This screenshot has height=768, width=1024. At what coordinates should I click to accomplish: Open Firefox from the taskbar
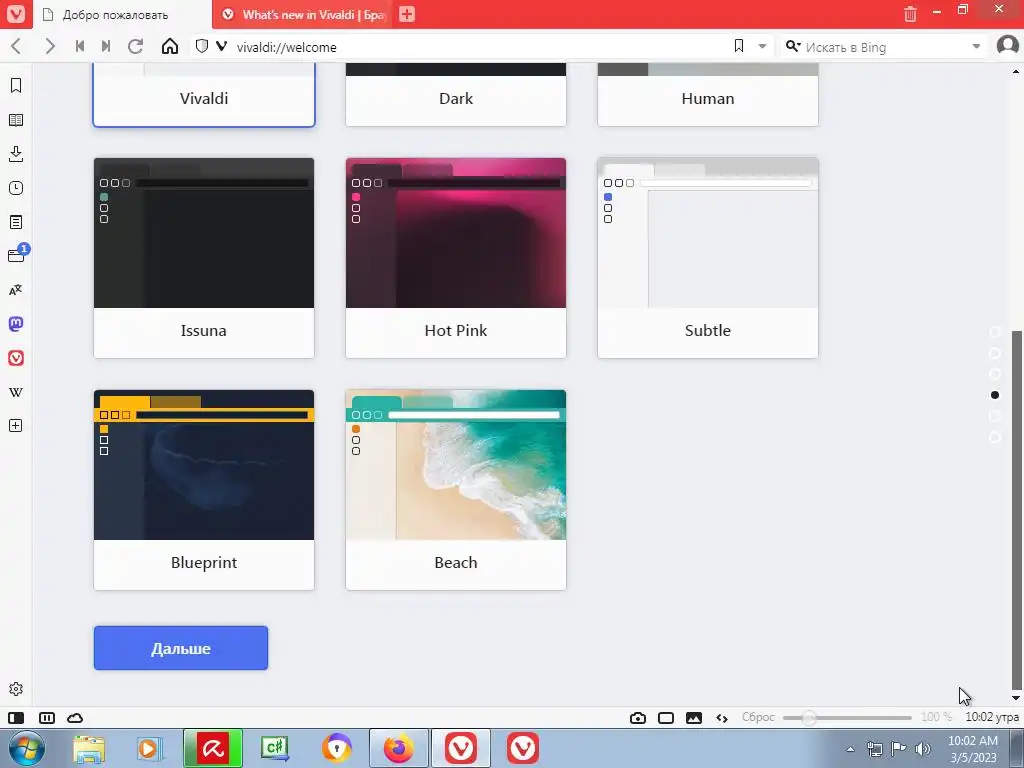click(x=398, y=748)
